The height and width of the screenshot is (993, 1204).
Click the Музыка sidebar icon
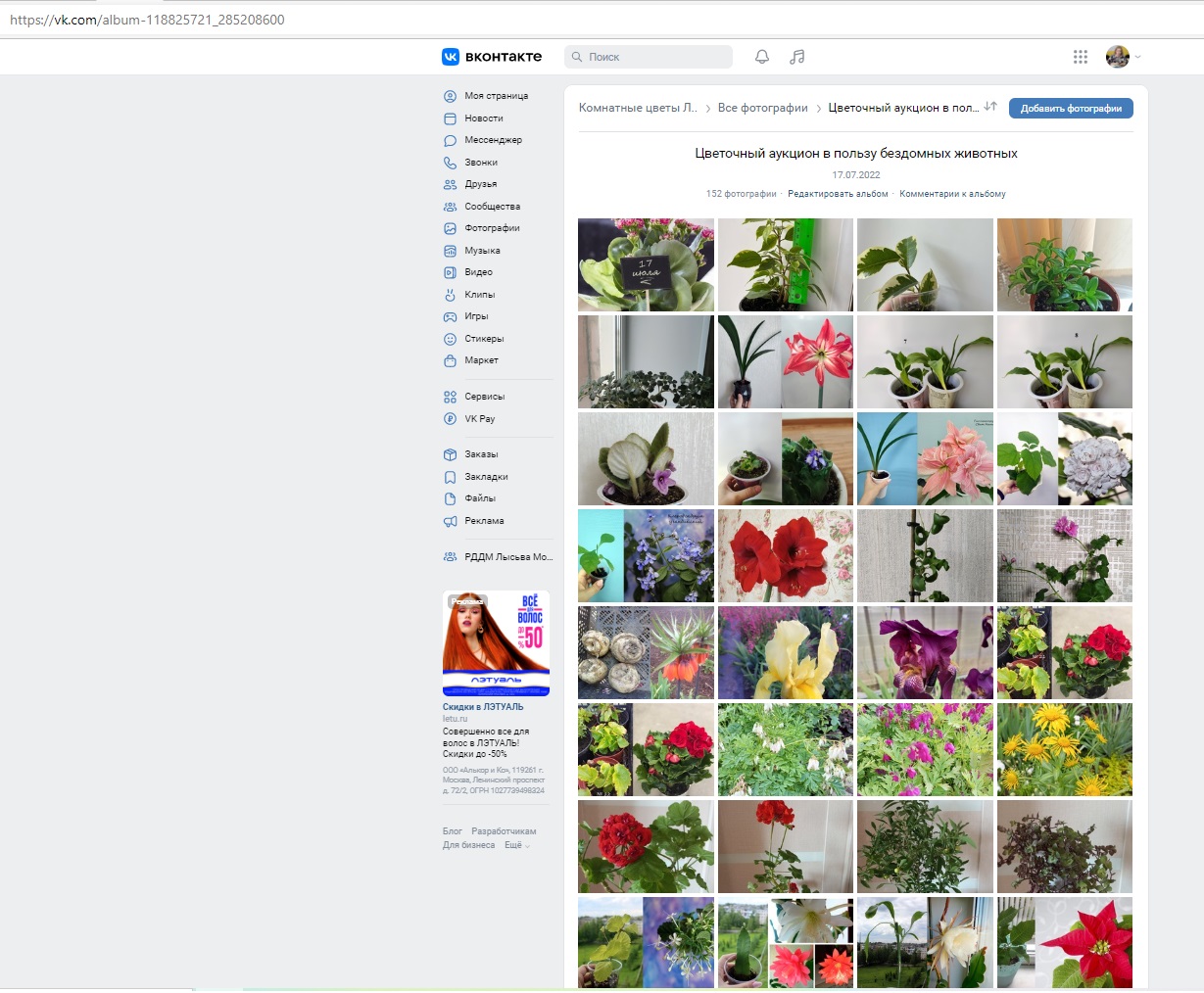451,251
